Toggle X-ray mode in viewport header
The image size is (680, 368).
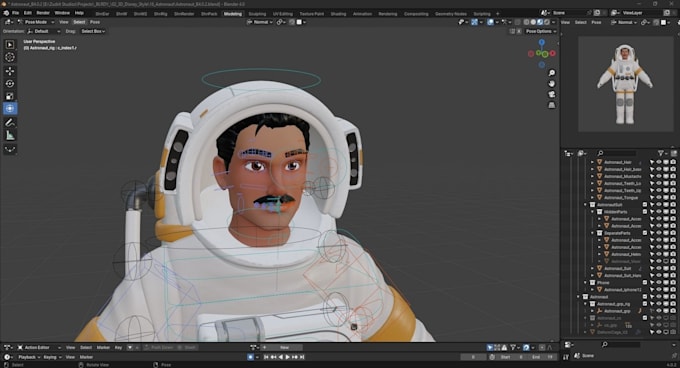pos(517,22)
